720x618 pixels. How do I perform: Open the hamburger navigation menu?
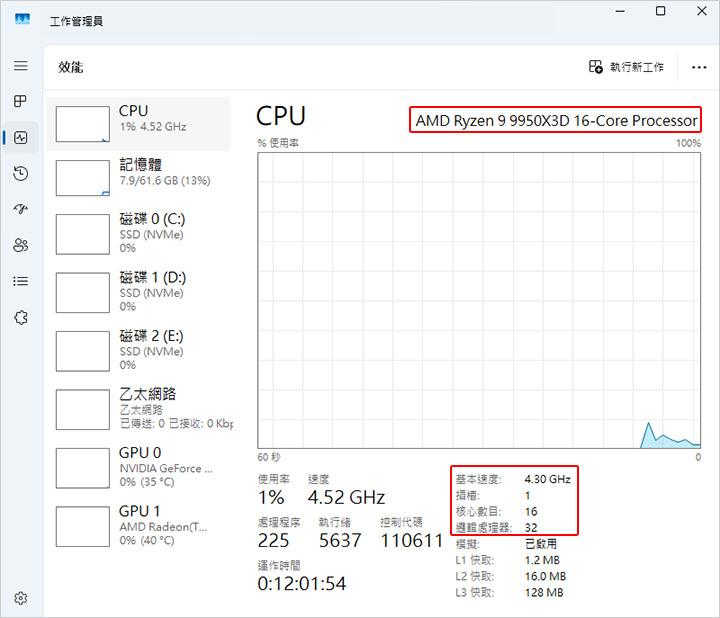[20, 66]
